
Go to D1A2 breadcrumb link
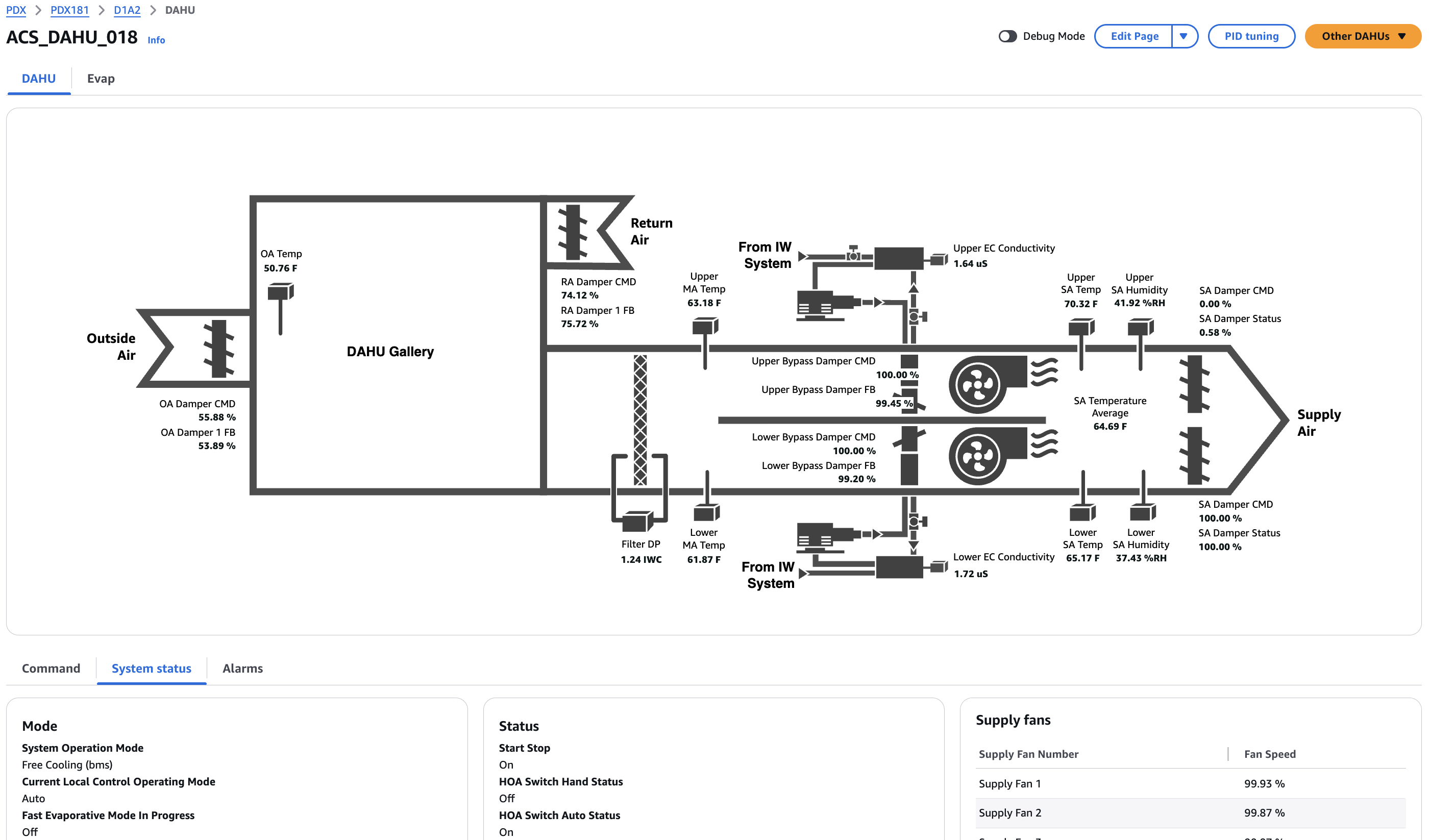(127, 10)
